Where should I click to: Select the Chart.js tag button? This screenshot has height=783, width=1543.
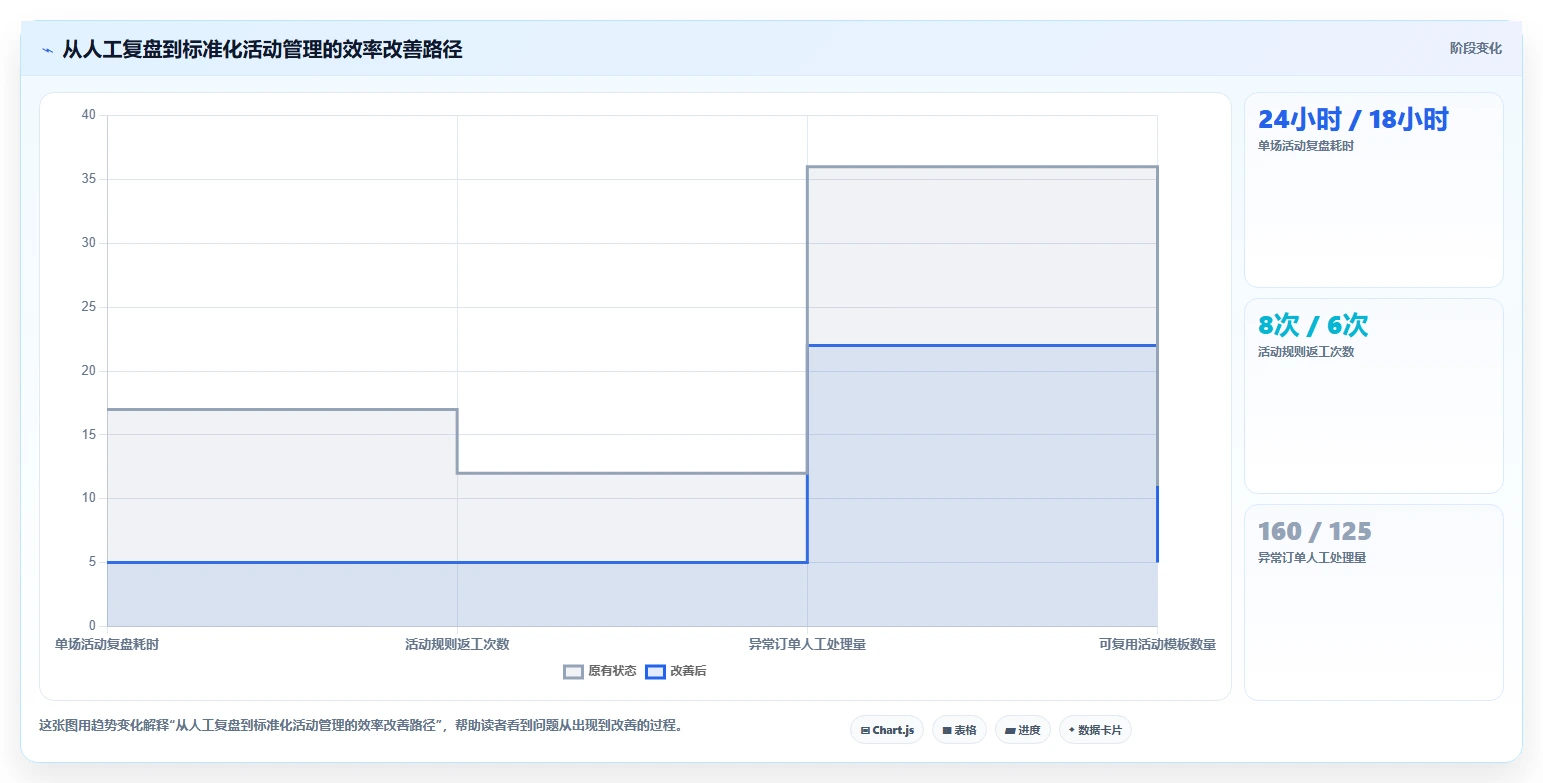click(x=887, y=730)
